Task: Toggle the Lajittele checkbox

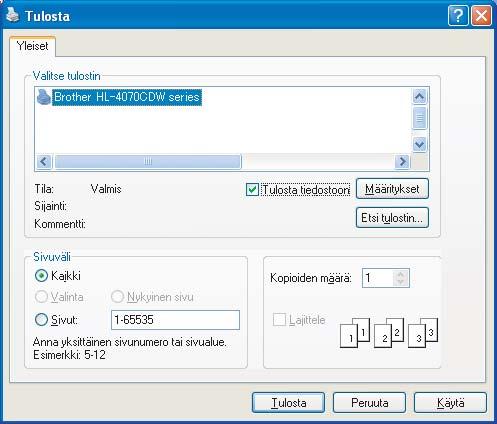Action: (x=279, y=320)
